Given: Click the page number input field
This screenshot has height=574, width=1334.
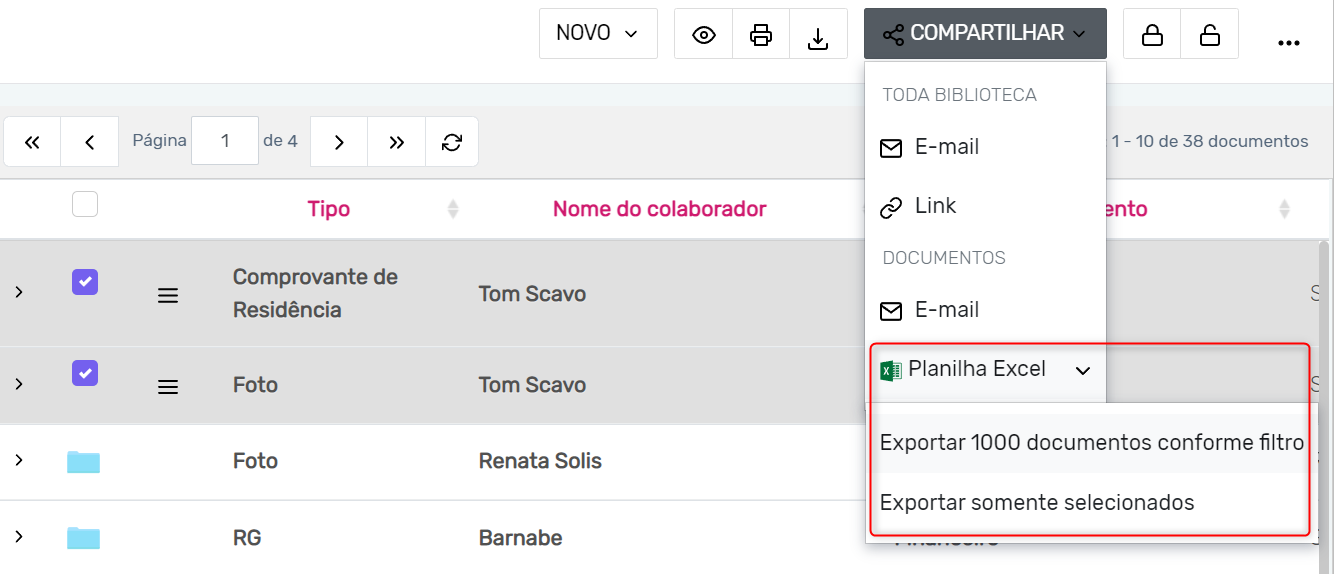Looking at the screenshot, I should point(225,142).
